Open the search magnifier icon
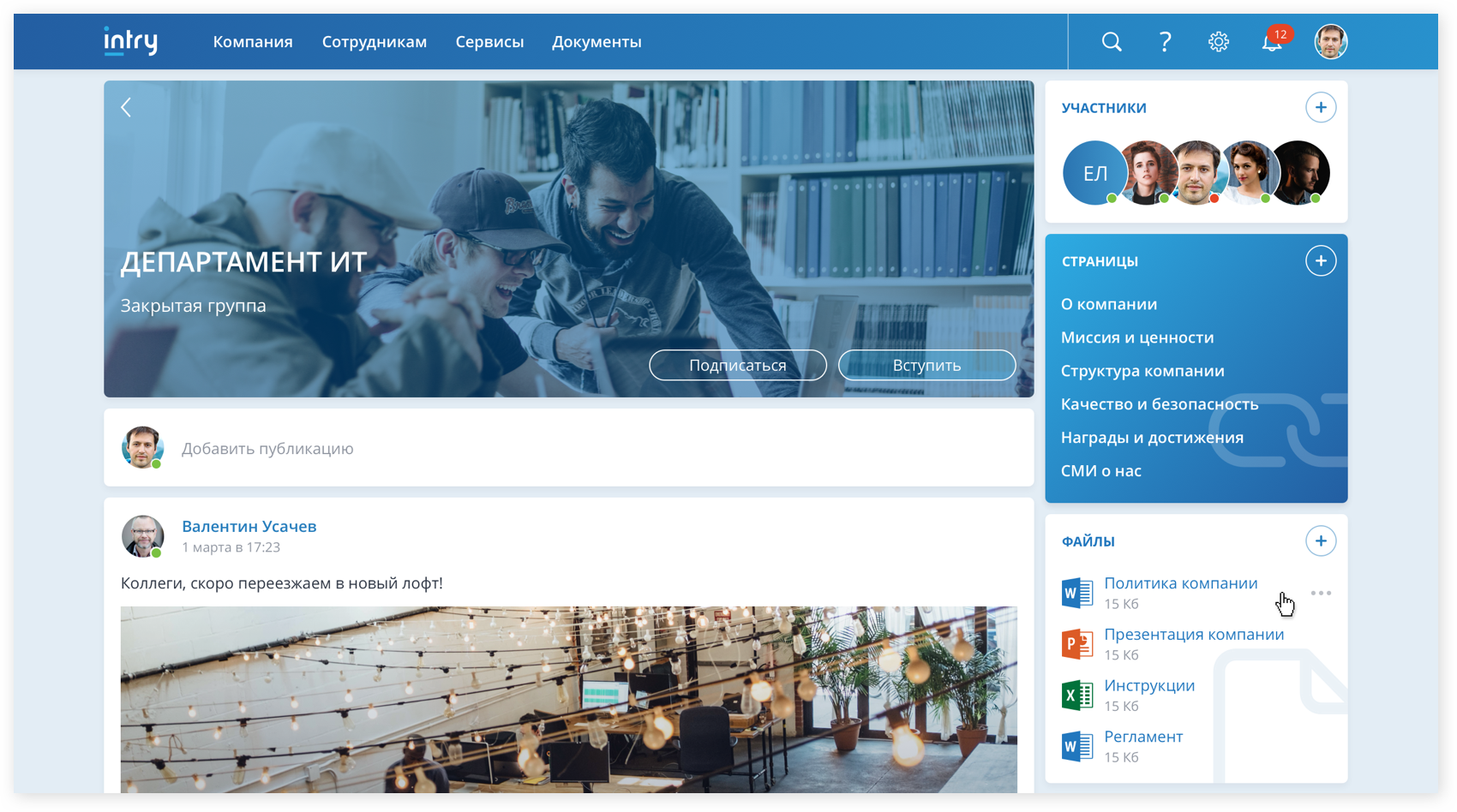 click(x=1112, y=42)
